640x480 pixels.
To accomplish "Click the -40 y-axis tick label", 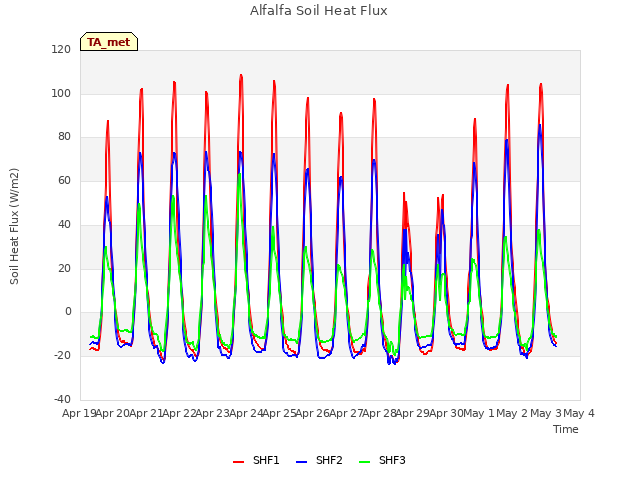I will pos(62,399).
